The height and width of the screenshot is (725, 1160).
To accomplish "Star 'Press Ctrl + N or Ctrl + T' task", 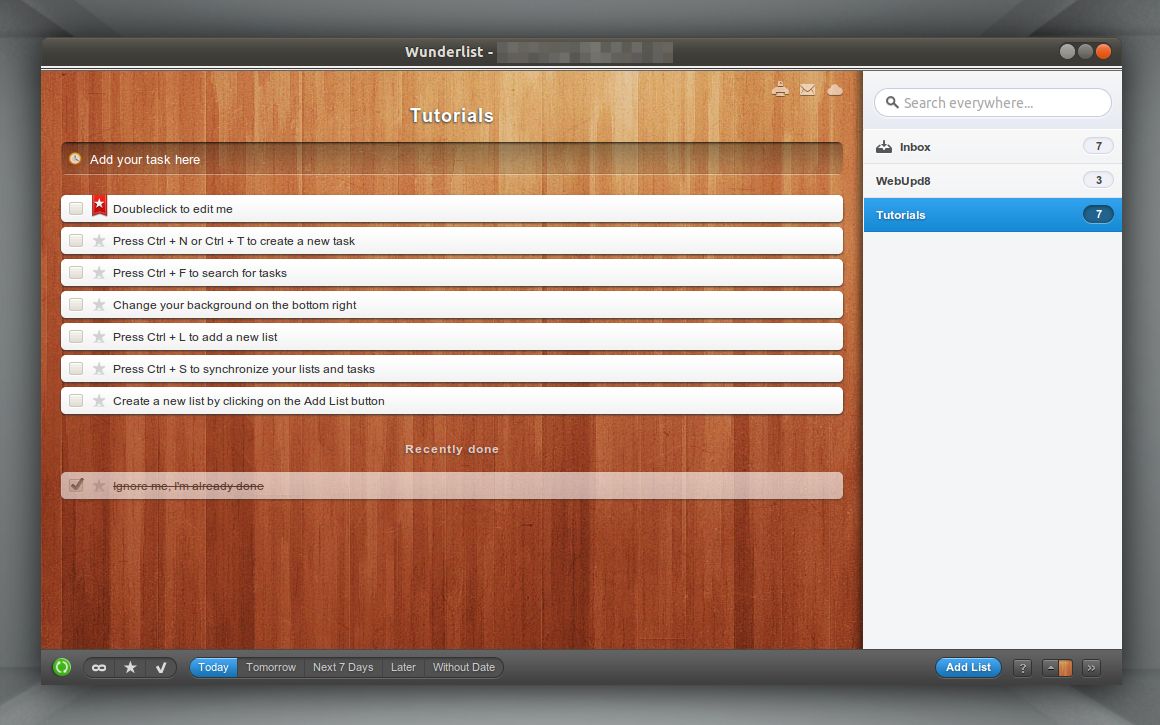I will (98, 240).
